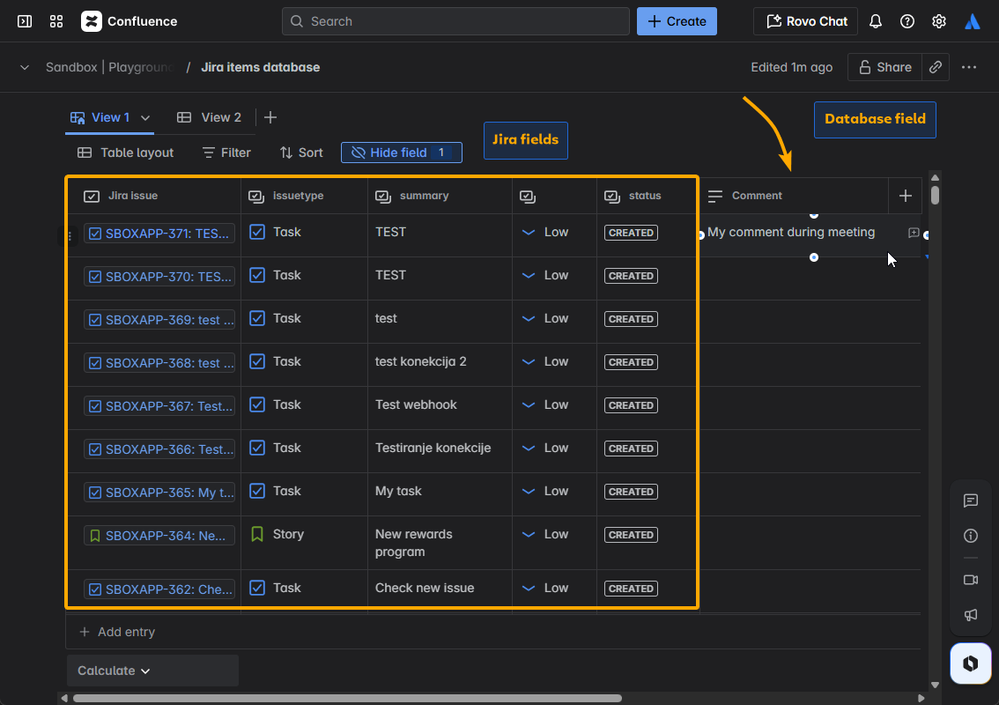Open the help question mark icon
This screenshot has height=705, width=999.
[907, 21]
